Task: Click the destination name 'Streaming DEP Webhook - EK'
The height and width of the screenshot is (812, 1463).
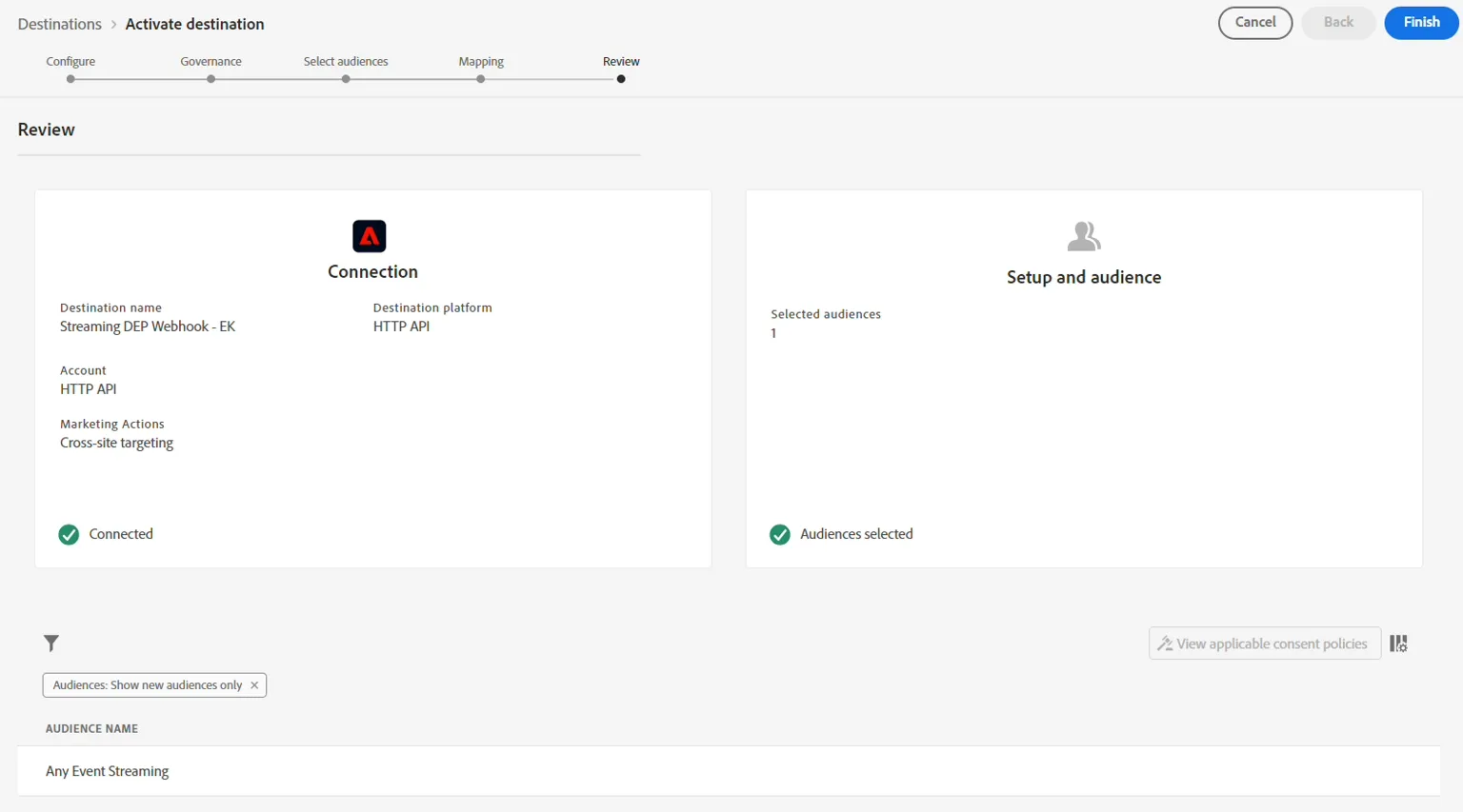Action: [148, 327]
